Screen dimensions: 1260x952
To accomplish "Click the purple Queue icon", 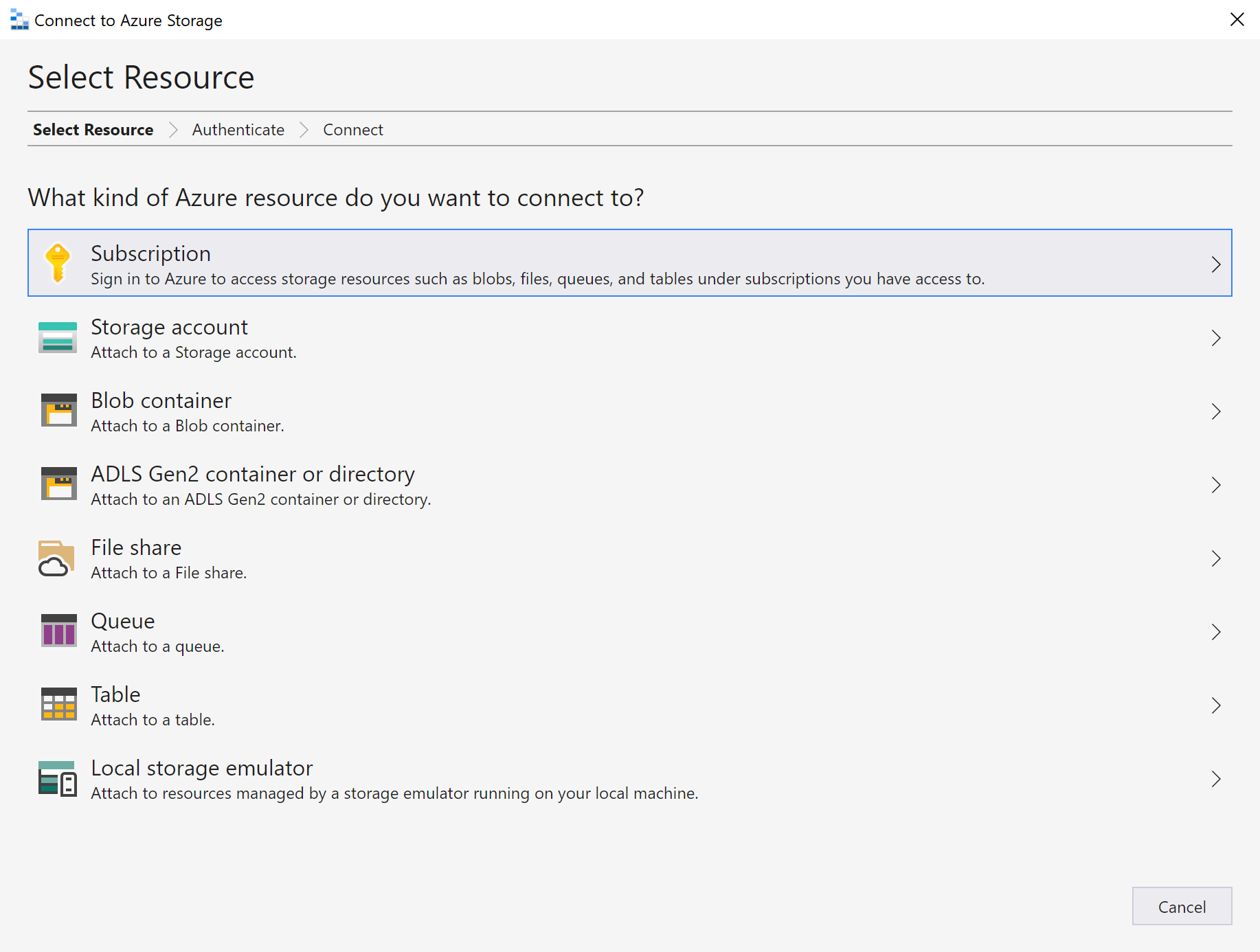I will pos(58,631).
